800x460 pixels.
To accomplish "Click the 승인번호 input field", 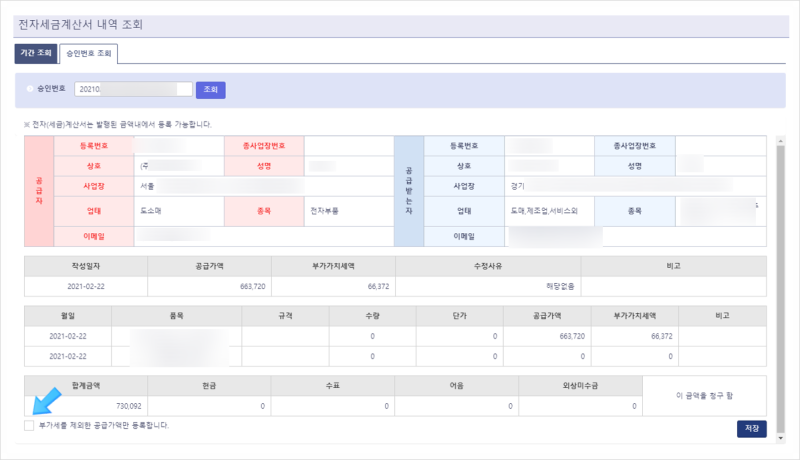I will tap(133, 89).
